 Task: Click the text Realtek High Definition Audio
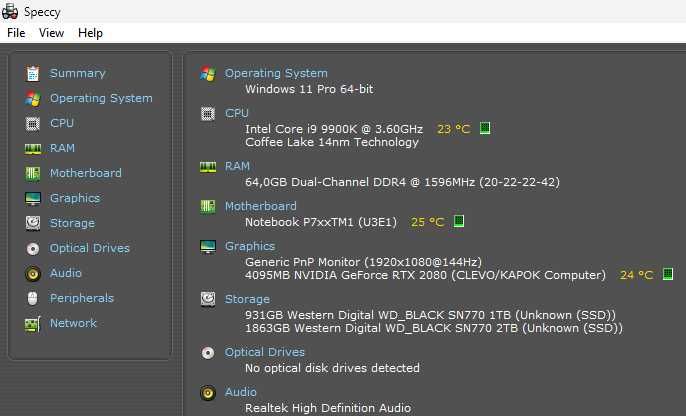click(x=328, y=408)
